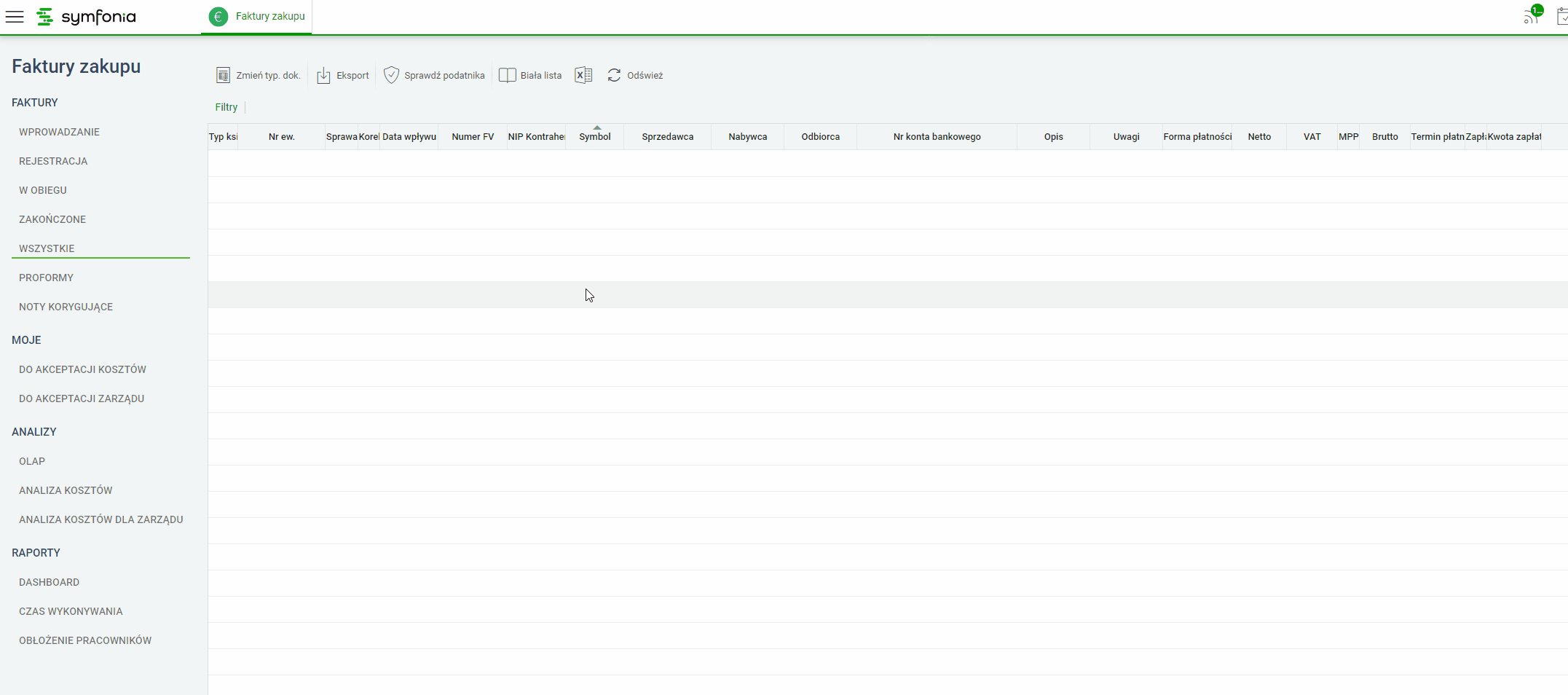The width and height of the screenshot is (1568, 695).
Task: Open the notifications feed icon
Action: pos(1532,15)
